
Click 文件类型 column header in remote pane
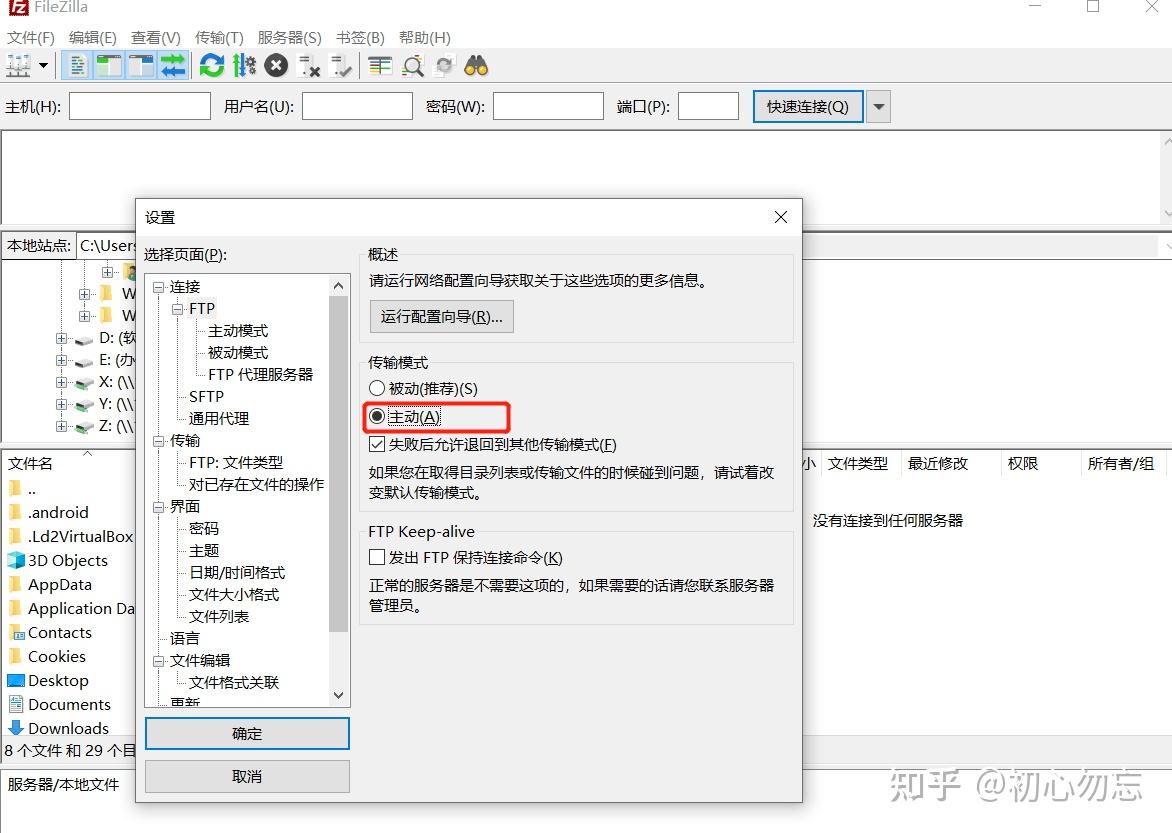(858, 464)
